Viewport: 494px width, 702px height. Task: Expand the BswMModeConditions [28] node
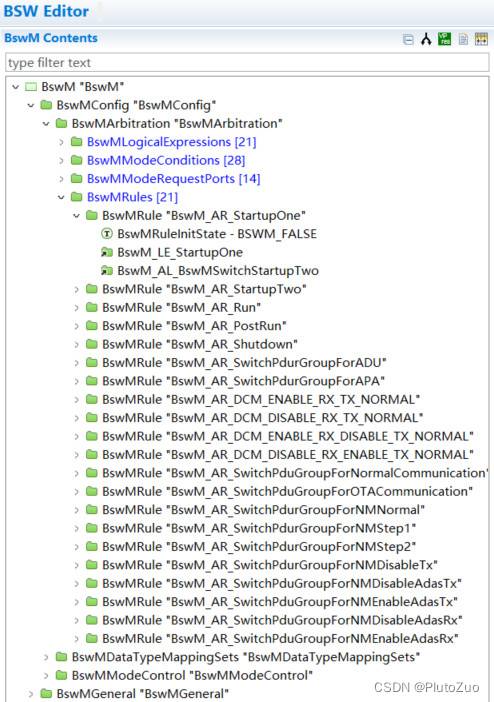(x=61, y=160)
